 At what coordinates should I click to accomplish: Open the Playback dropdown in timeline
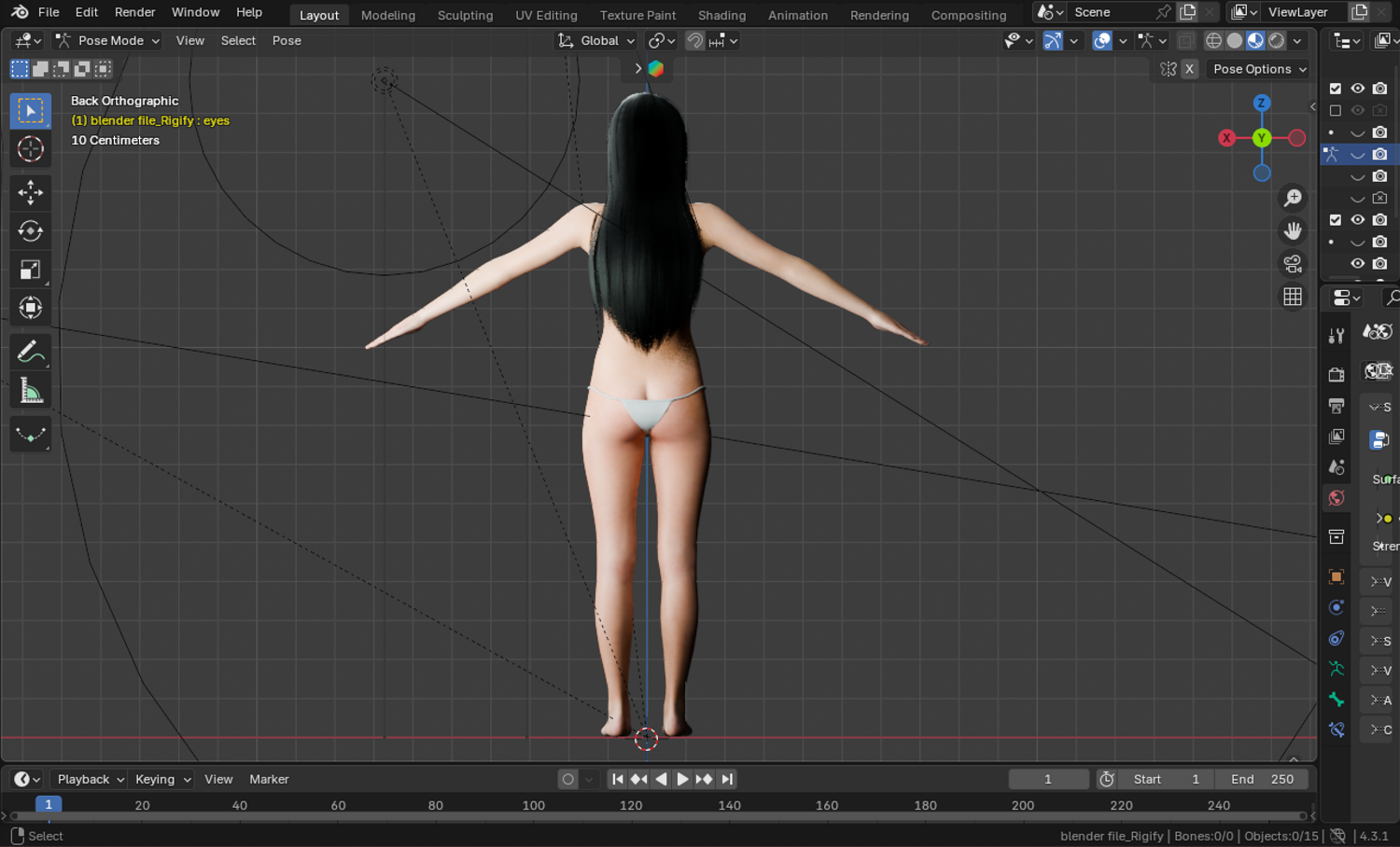click(91, 779)
